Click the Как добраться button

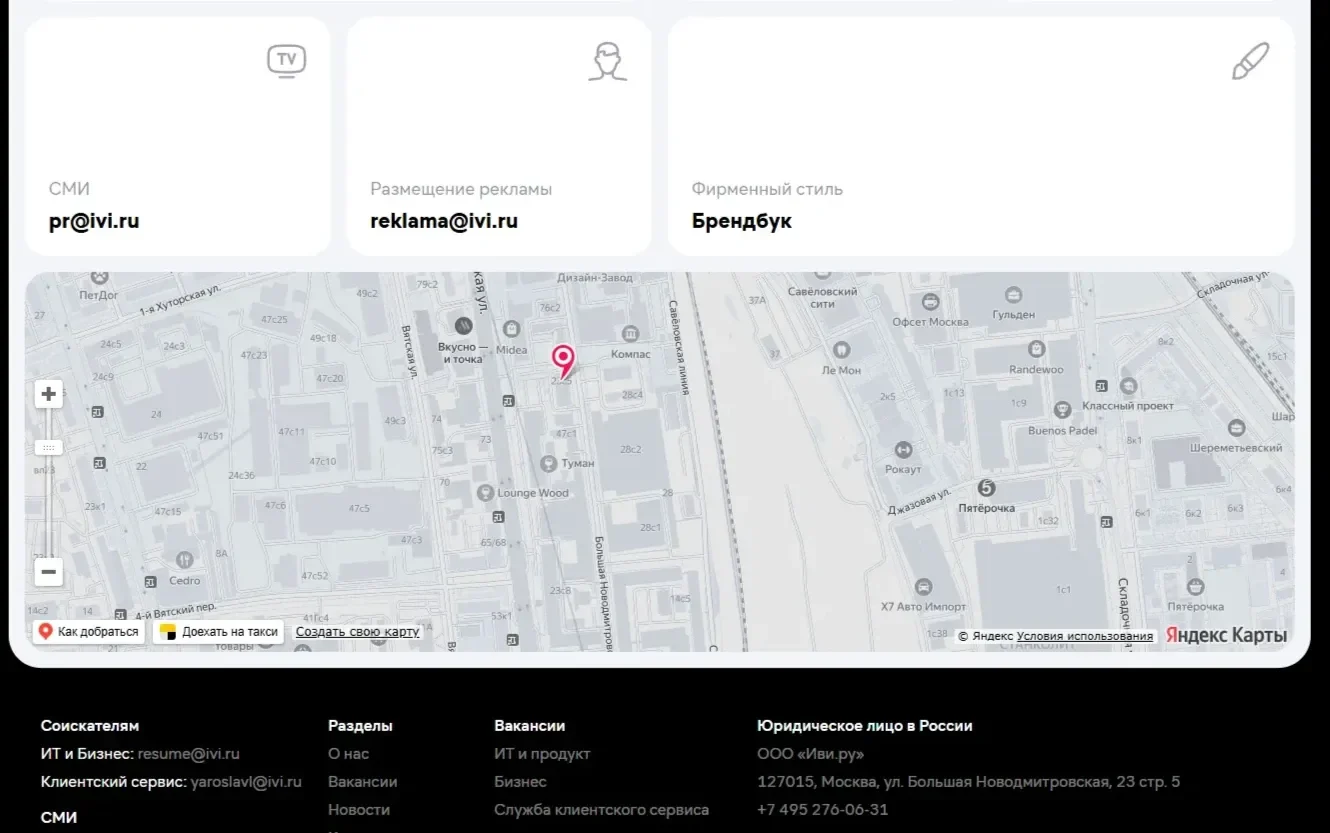point(89,632)
